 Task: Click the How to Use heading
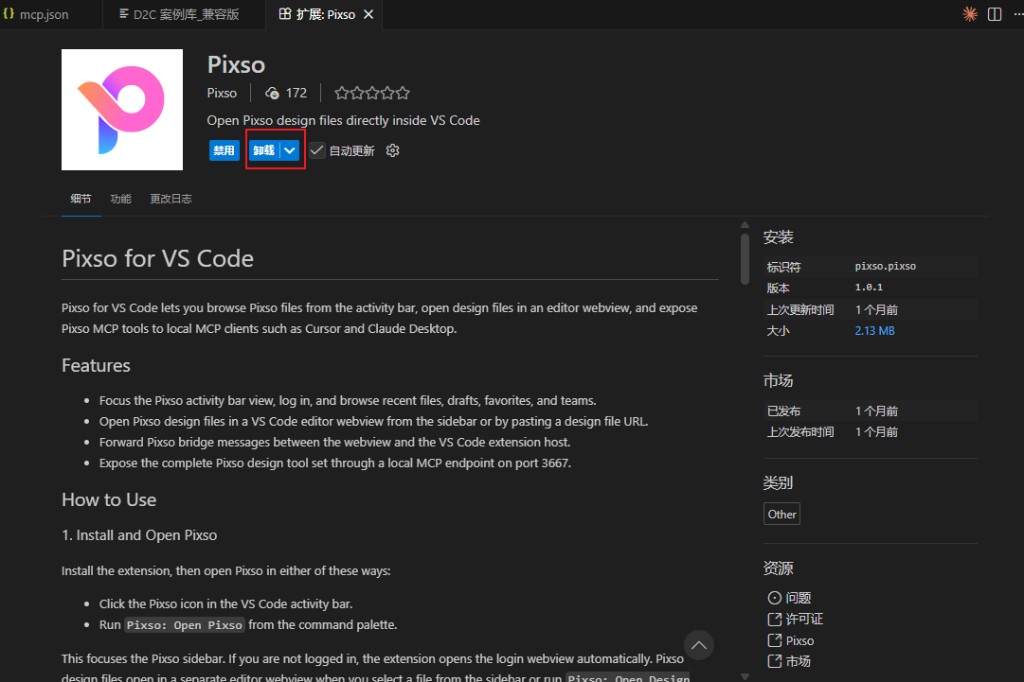(108, 500)
